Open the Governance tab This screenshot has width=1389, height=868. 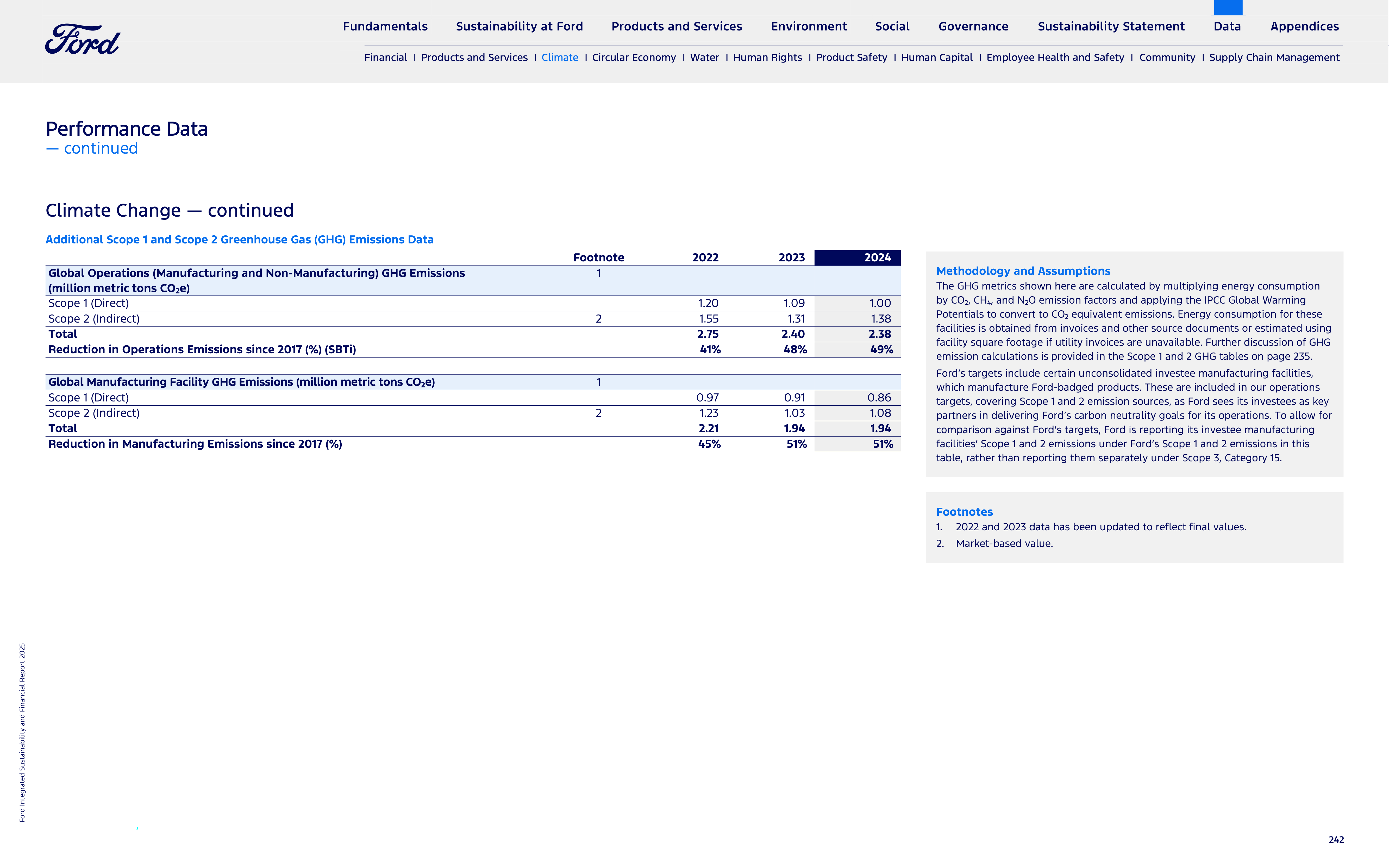(973, 26)
